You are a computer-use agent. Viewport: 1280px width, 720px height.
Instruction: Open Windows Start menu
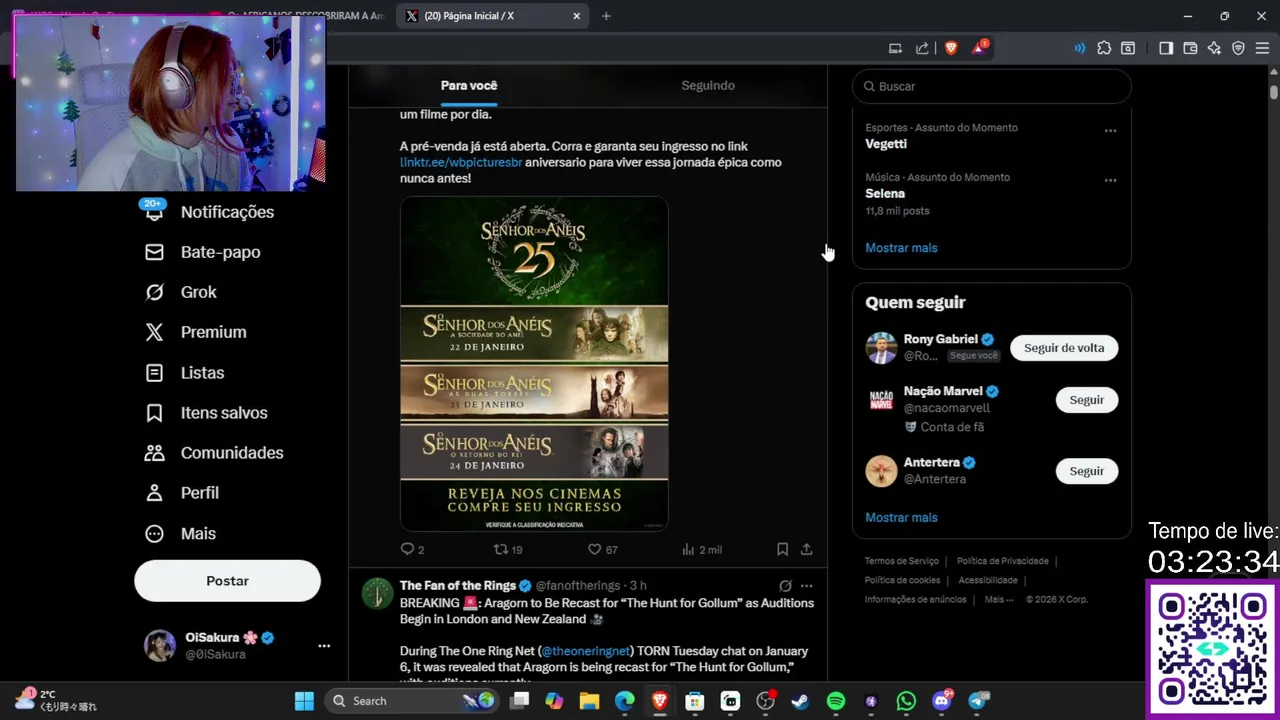pyautogui.click(x=304, y=701)
